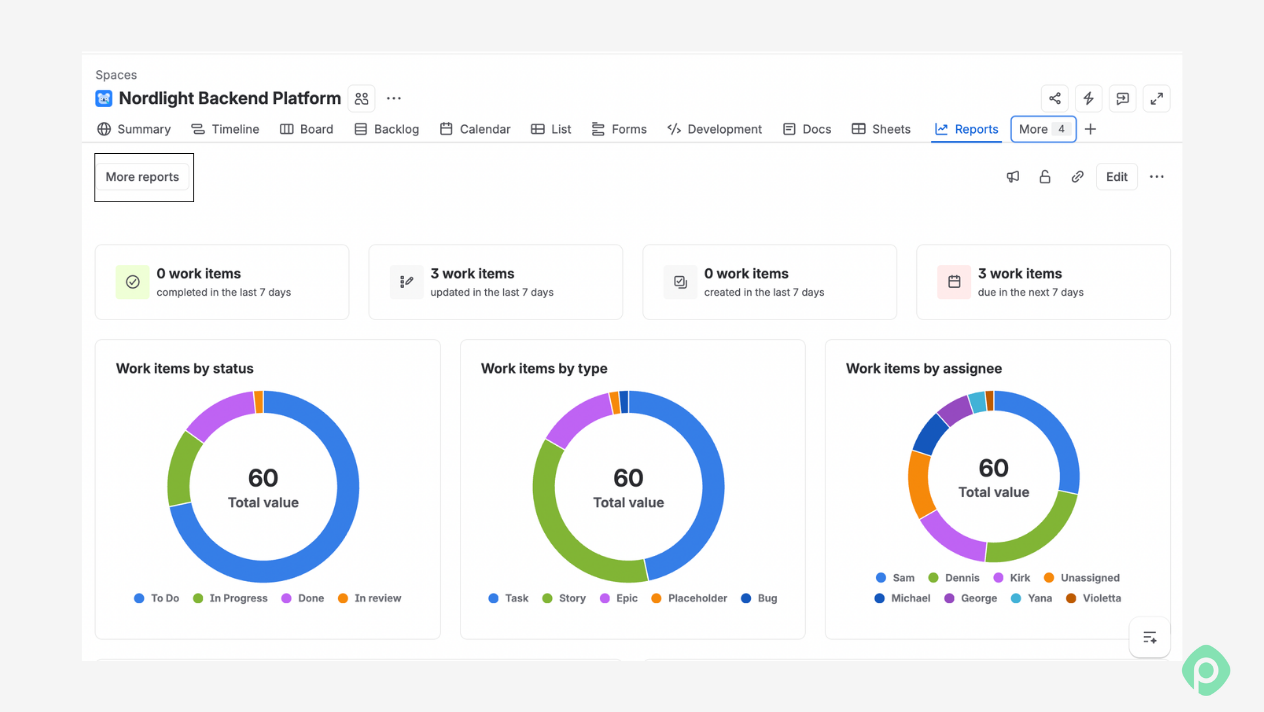
Task: Switch to the Development tab
Action: tap(715, 129)
